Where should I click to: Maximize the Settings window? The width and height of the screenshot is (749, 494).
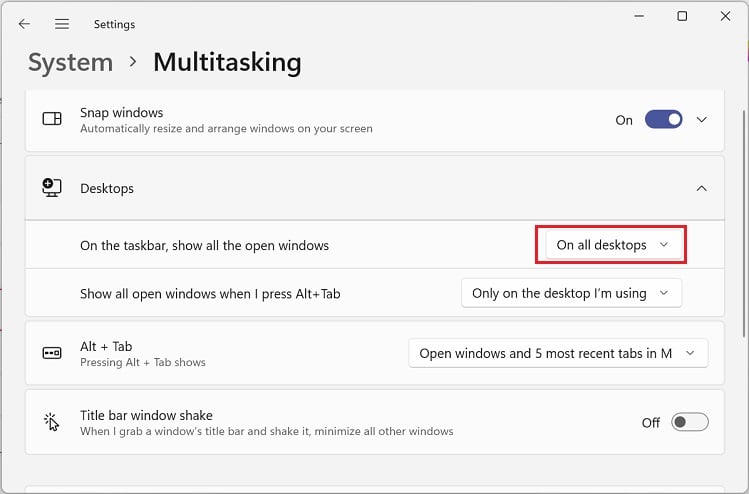682,17
